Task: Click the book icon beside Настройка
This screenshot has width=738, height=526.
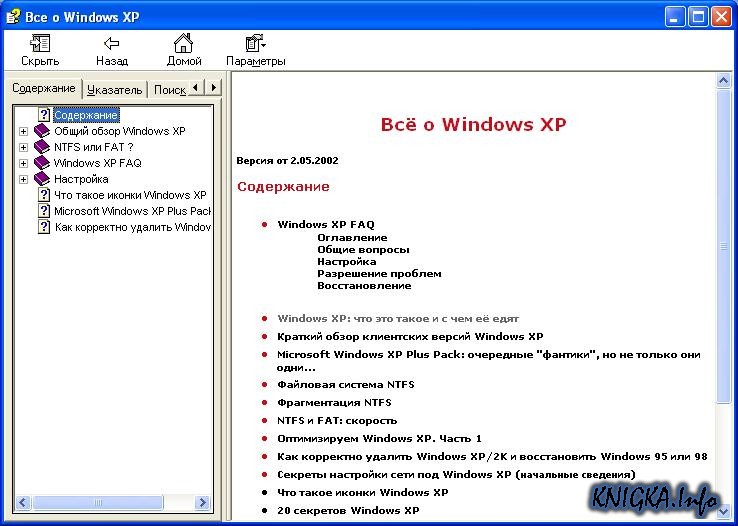Action: [42, 179]
